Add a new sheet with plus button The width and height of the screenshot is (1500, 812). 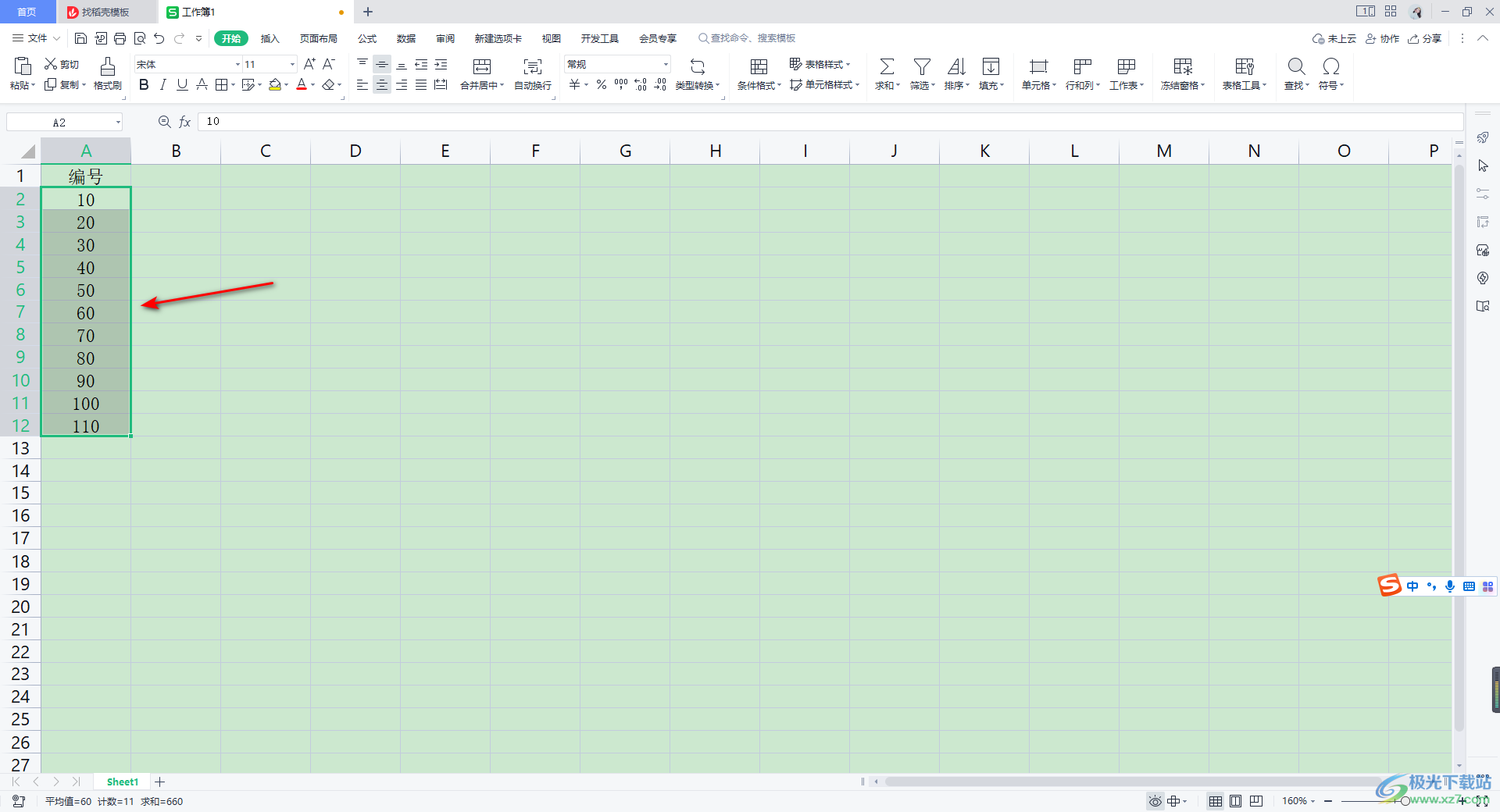[160, 782]
